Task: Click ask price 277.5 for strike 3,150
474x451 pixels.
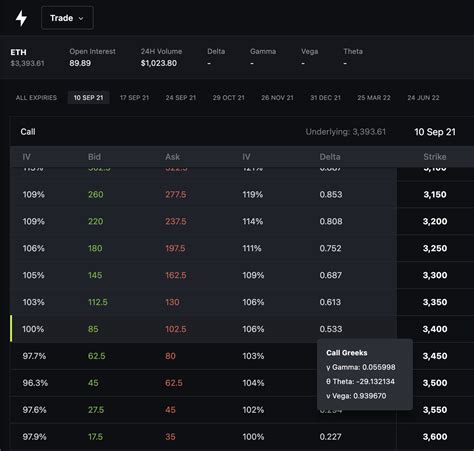Action: [x=176, y=194]
